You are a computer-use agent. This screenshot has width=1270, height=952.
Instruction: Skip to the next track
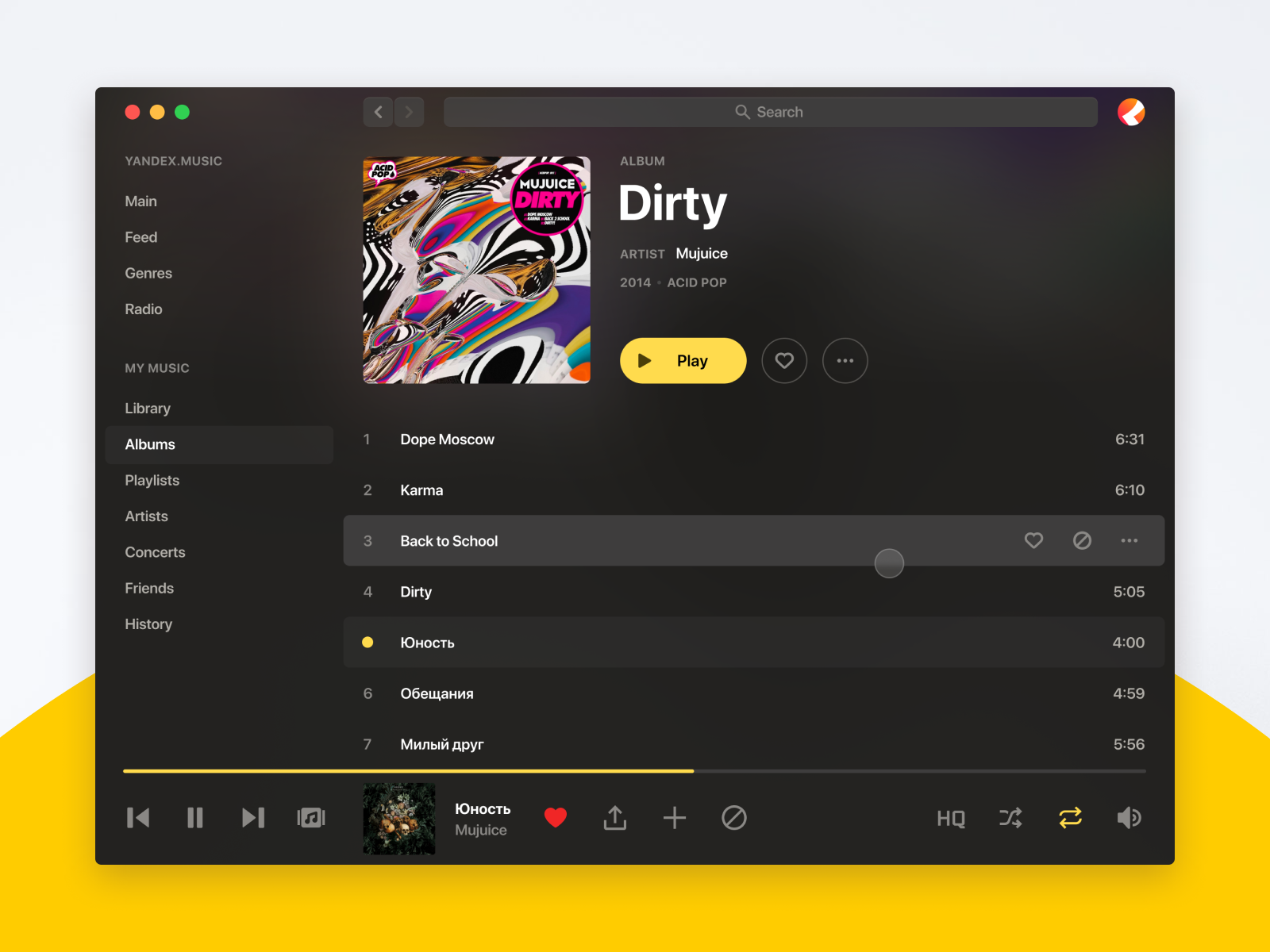click(253, 818)
